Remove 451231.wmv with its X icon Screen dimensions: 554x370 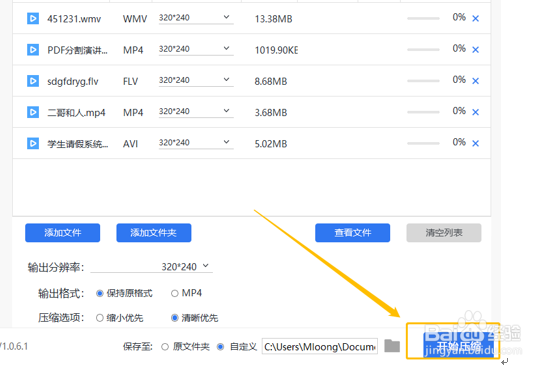coord(476,18)
